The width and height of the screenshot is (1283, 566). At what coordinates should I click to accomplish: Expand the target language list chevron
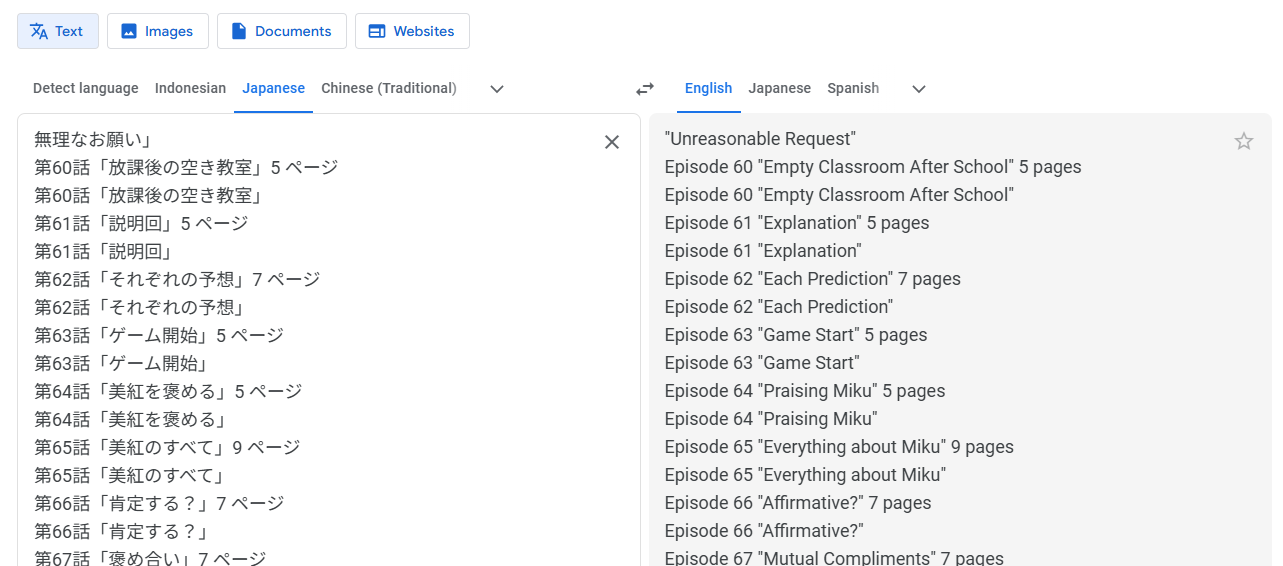919,89
